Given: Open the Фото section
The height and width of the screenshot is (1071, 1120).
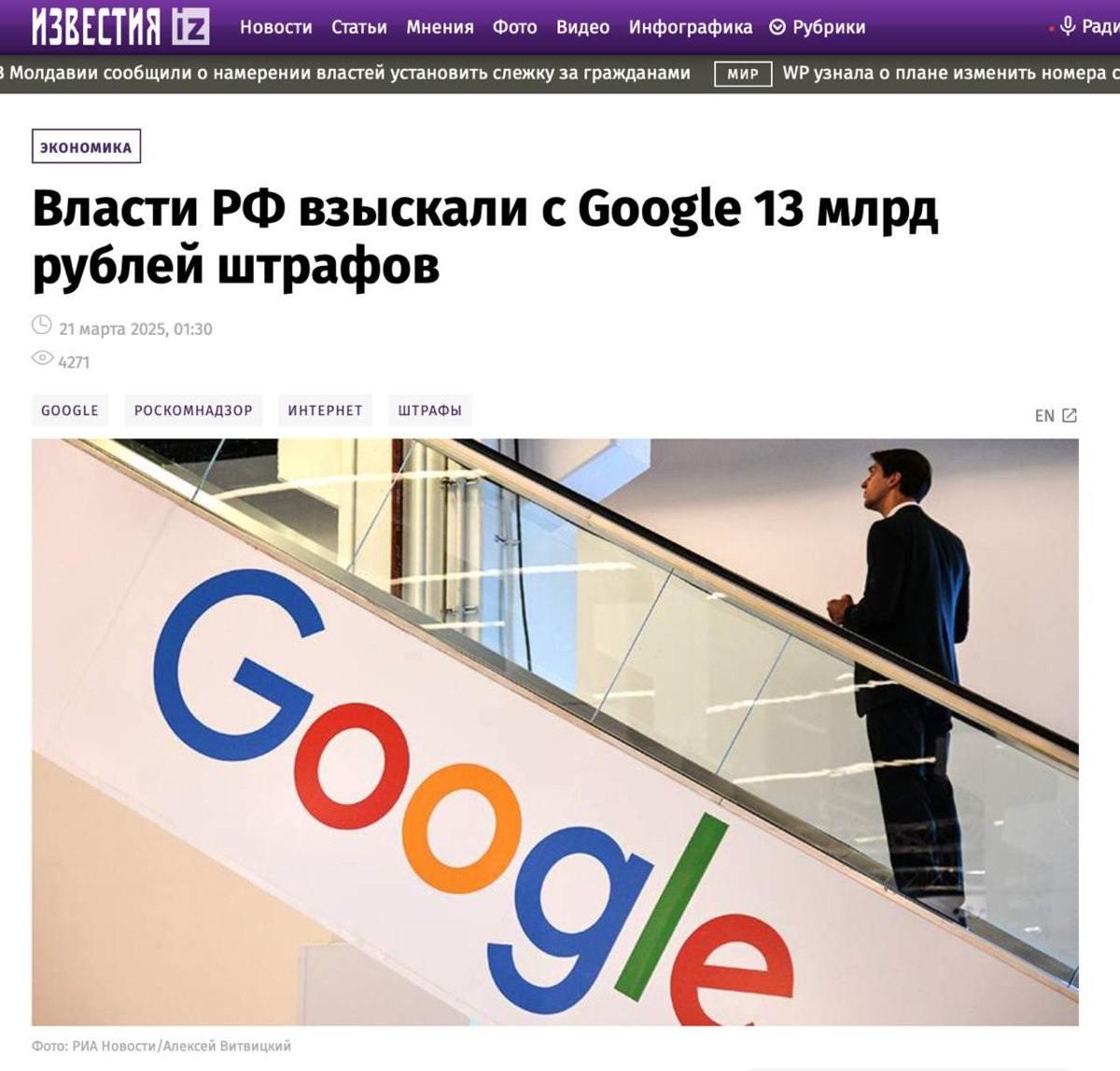Looking at the screenshot, I should pos(515,27).
